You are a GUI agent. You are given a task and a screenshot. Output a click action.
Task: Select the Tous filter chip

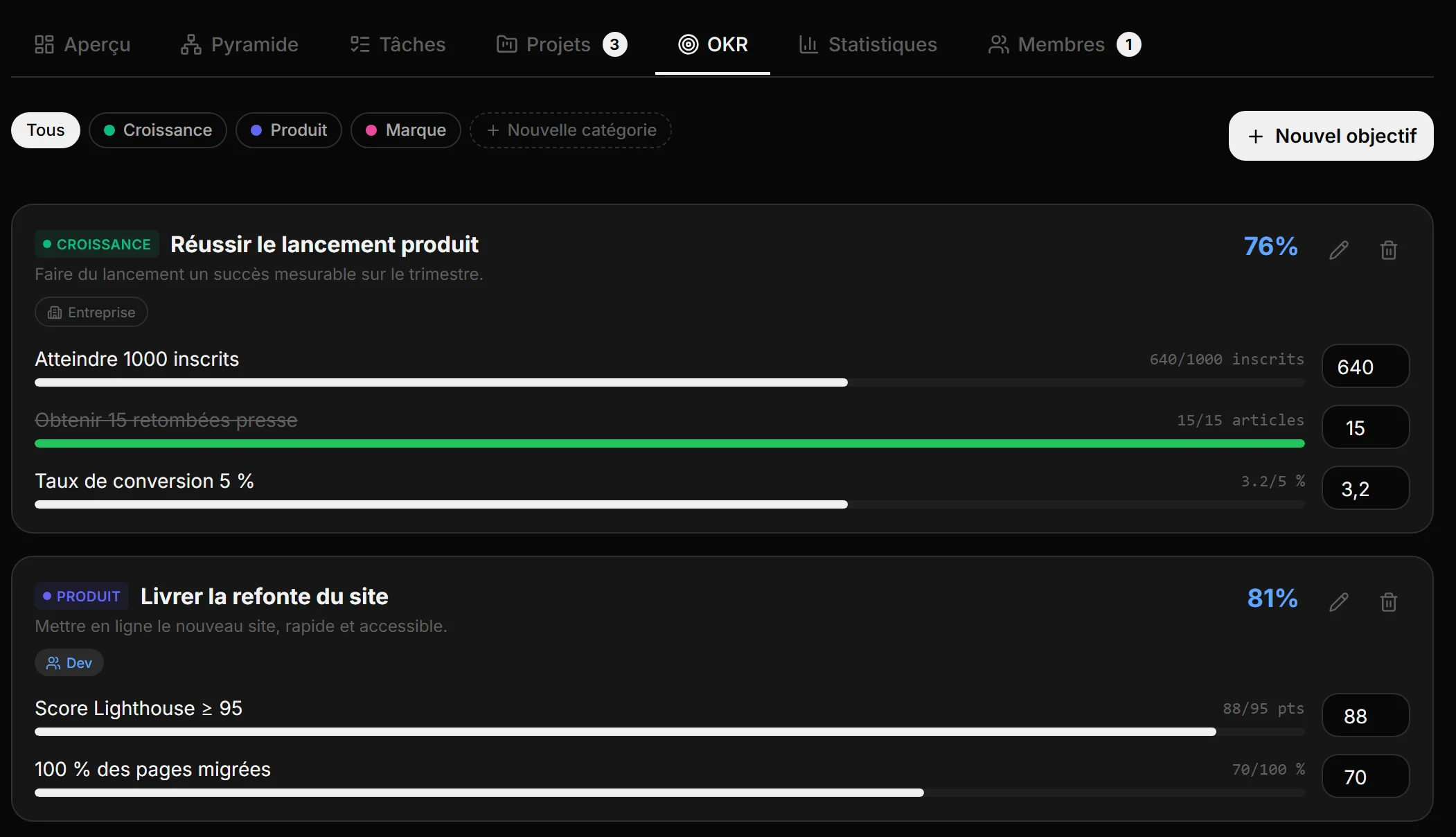click(x=46, y=130)
